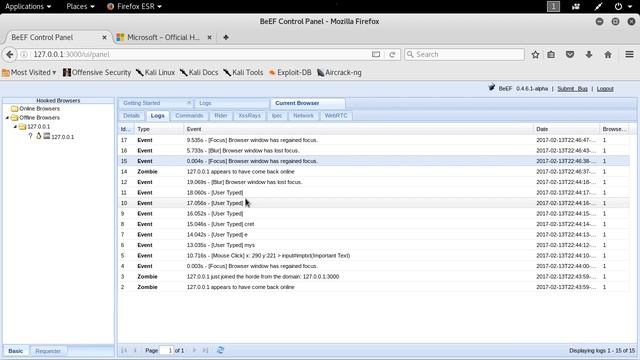Click the page reload icon in URL bar
This screenshot has height=360, width=640.
(x=392, y=54)
